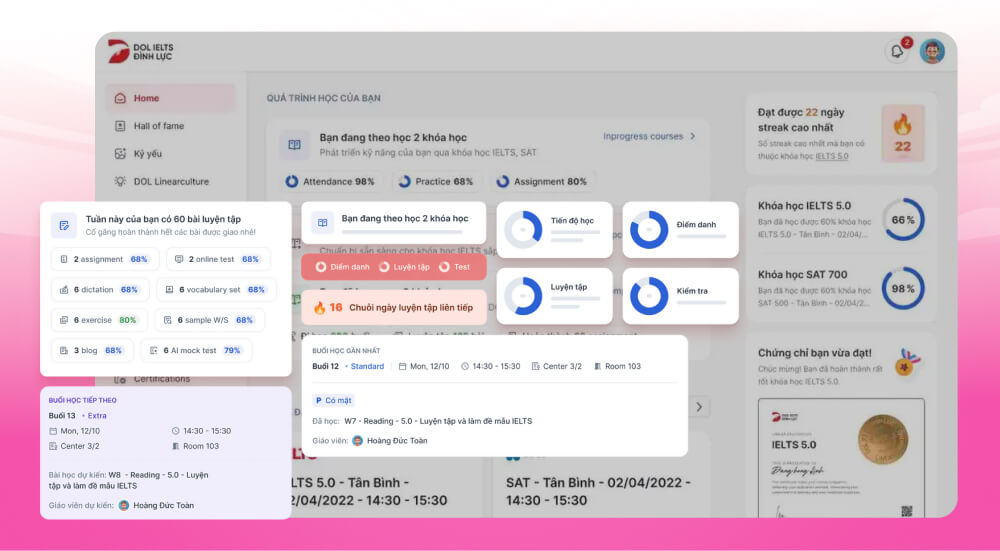Click the 6 AI mock test chip
Image resolution: width=1000 pixels, height=551 pixels.
196,351
